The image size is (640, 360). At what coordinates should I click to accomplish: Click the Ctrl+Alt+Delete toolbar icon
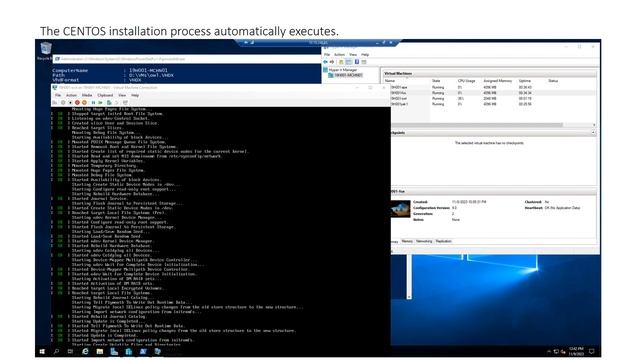[x=54, y=102]
